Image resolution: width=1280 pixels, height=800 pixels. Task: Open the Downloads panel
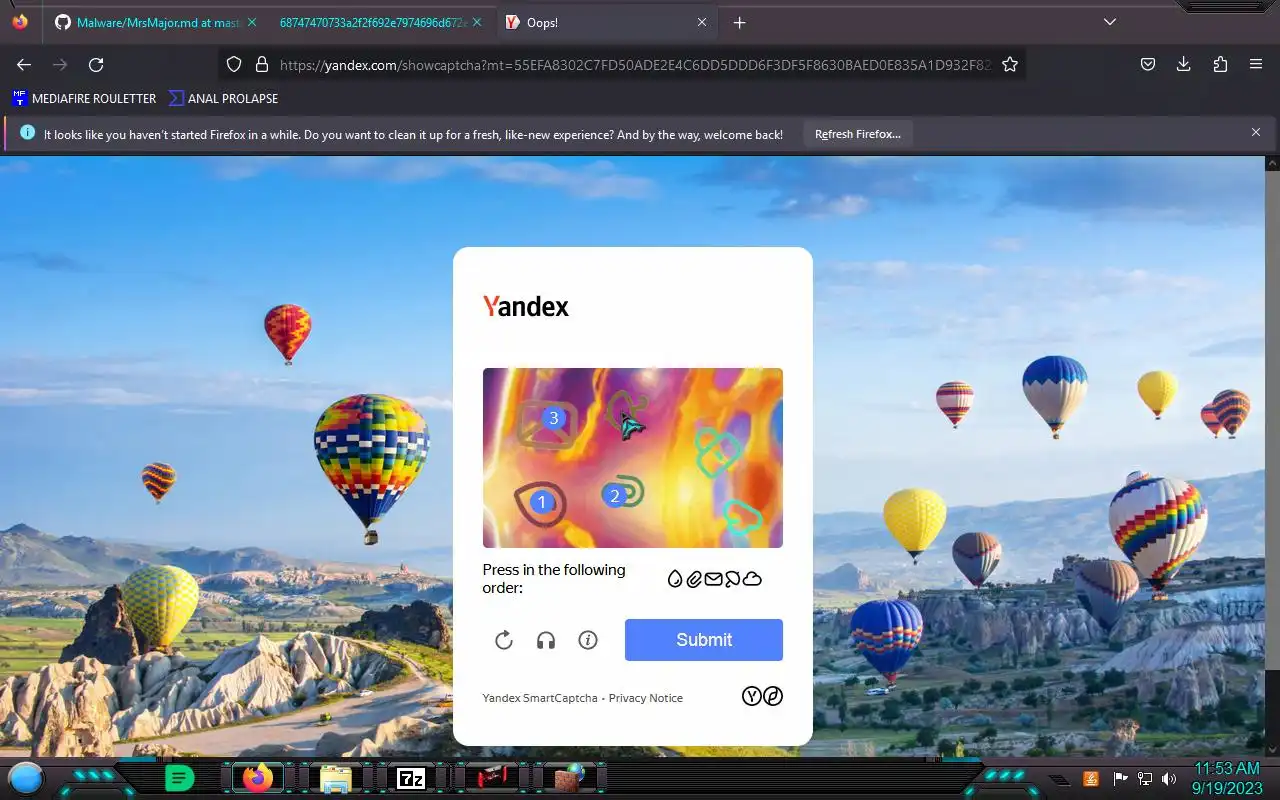(x=1184, y=64)
